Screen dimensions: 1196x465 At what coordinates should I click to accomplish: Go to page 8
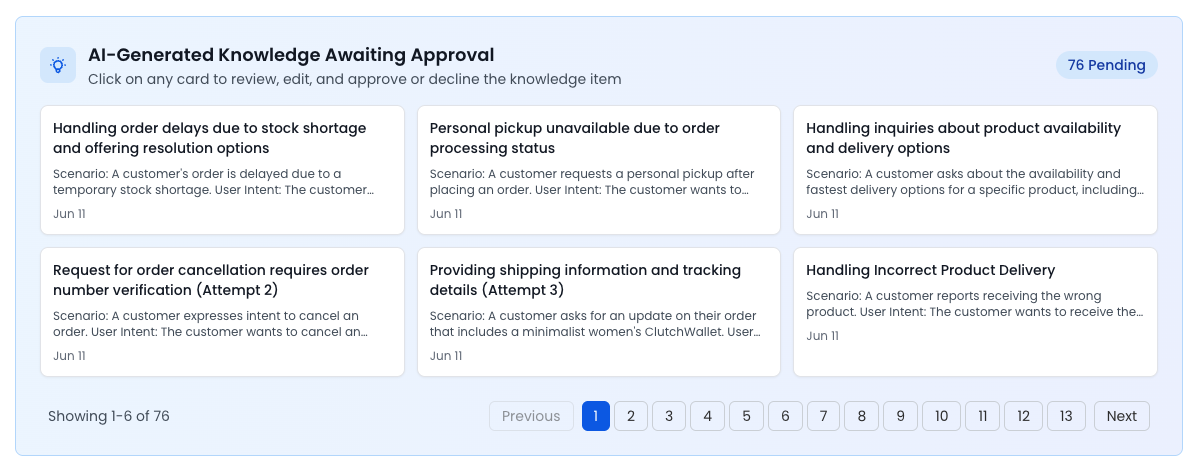click(x=861, y=416)
